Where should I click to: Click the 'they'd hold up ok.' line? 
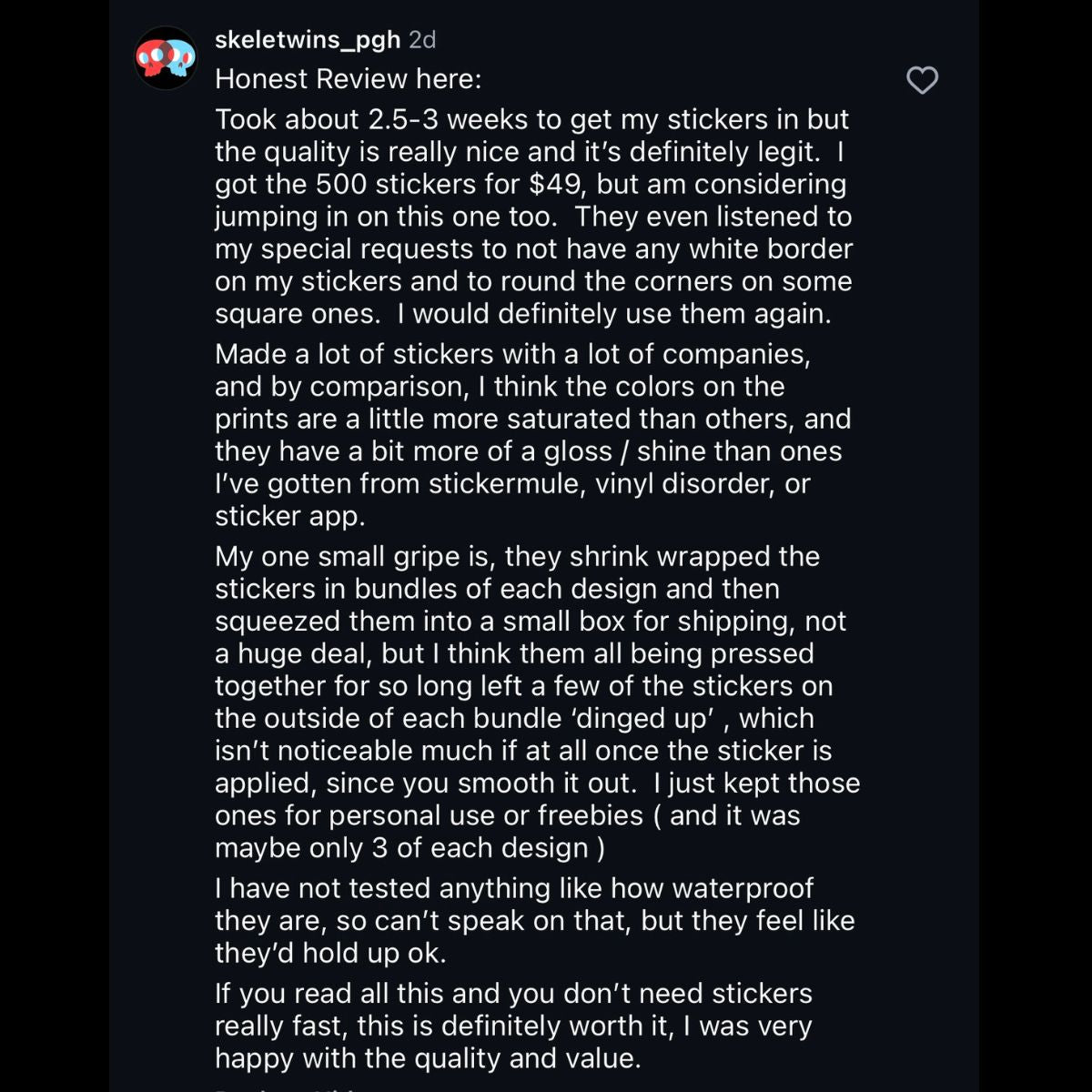tap(331, 954)
